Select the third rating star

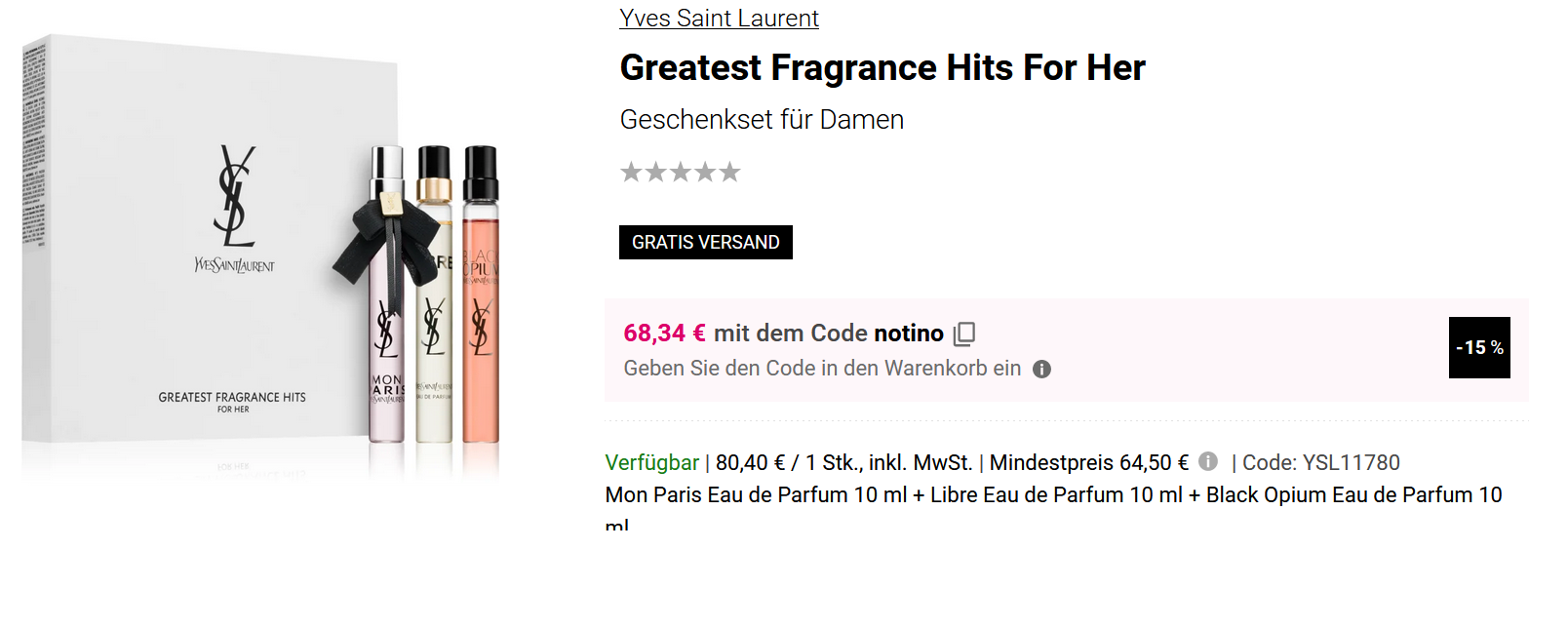pyautogui.click(x=681, y=173)
